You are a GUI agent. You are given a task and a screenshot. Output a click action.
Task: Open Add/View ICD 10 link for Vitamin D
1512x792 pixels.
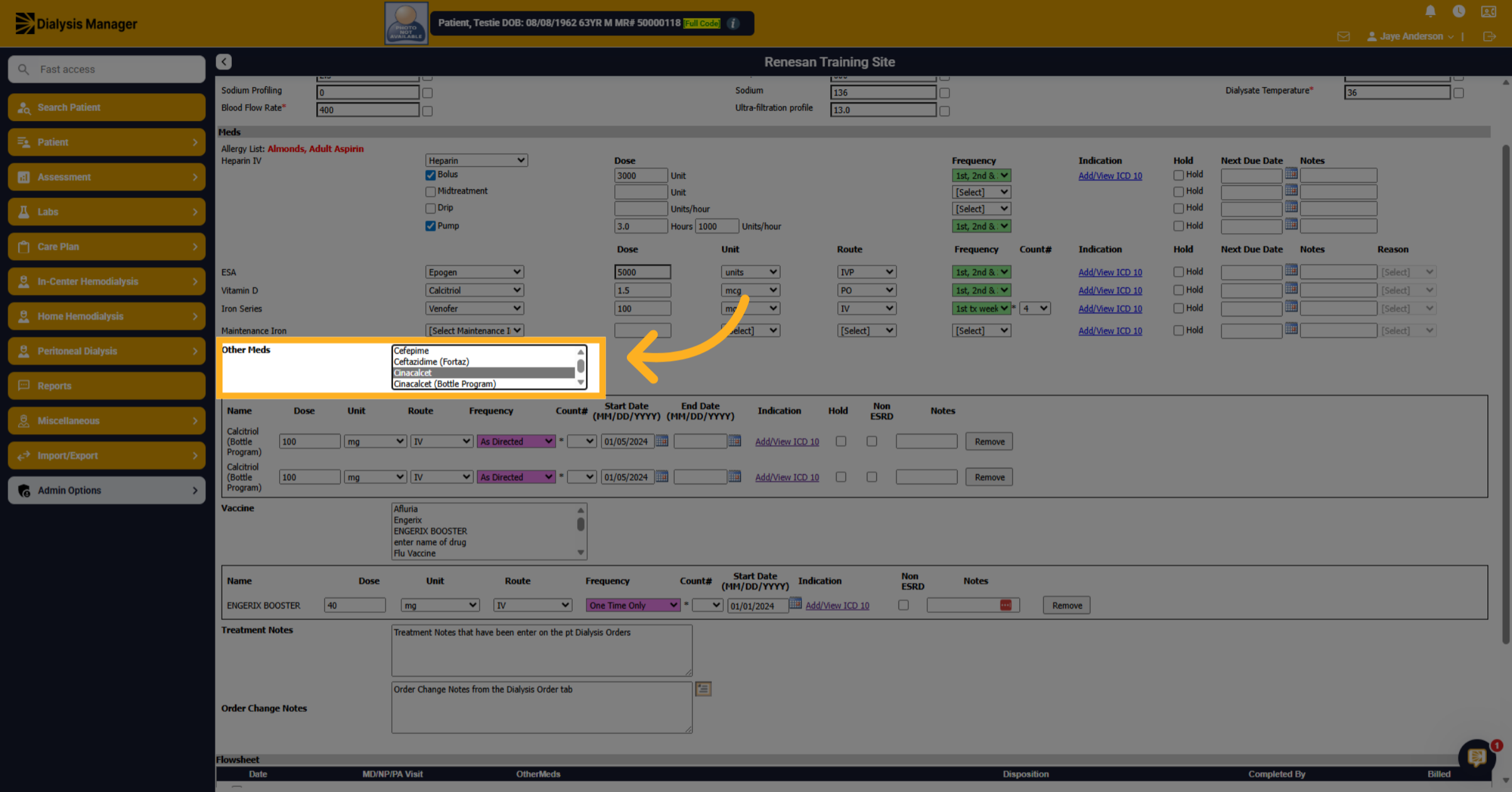coord(1110,290)
